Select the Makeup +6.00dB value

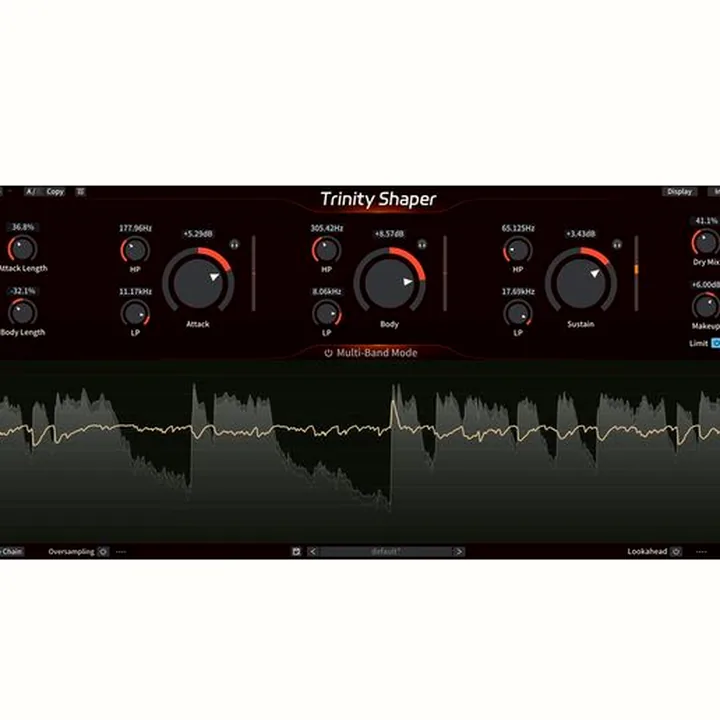pos(706,285)
